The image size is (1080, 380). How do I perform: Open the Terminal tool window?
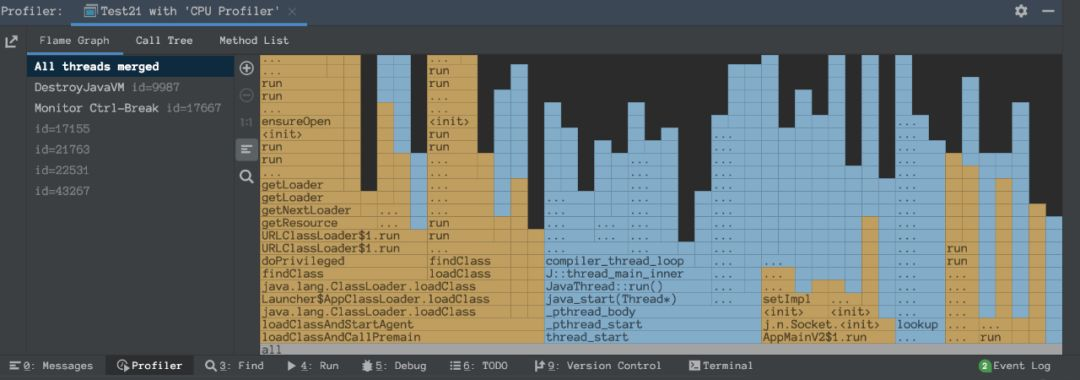tap(720, 366)
